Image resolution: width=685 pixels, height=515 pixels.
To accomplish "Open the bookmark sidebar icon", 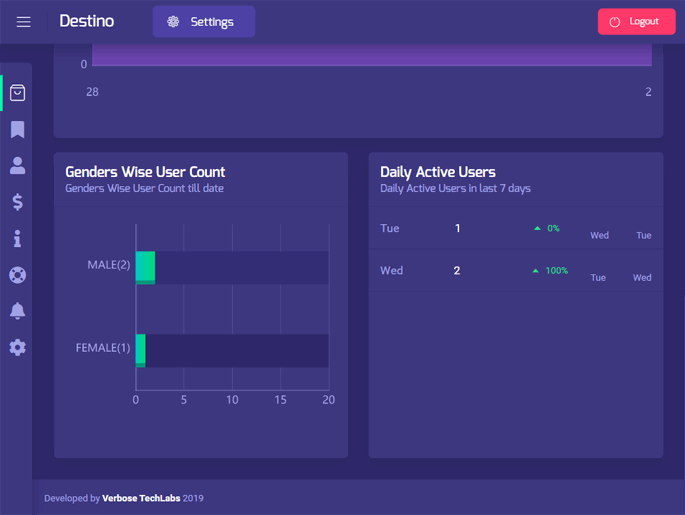I will (17, 130).
